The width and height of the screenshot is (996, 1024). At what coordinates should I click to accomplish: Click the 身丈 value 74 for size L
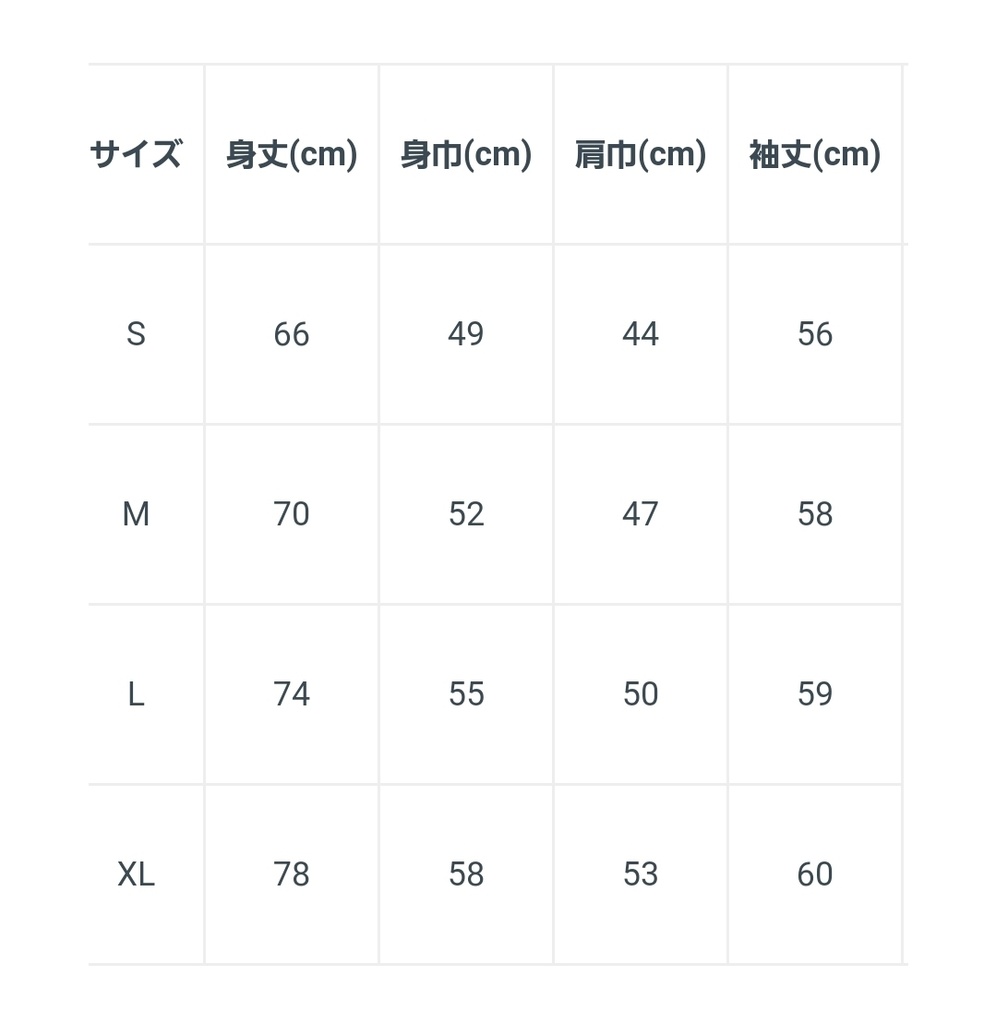(291, 694)
